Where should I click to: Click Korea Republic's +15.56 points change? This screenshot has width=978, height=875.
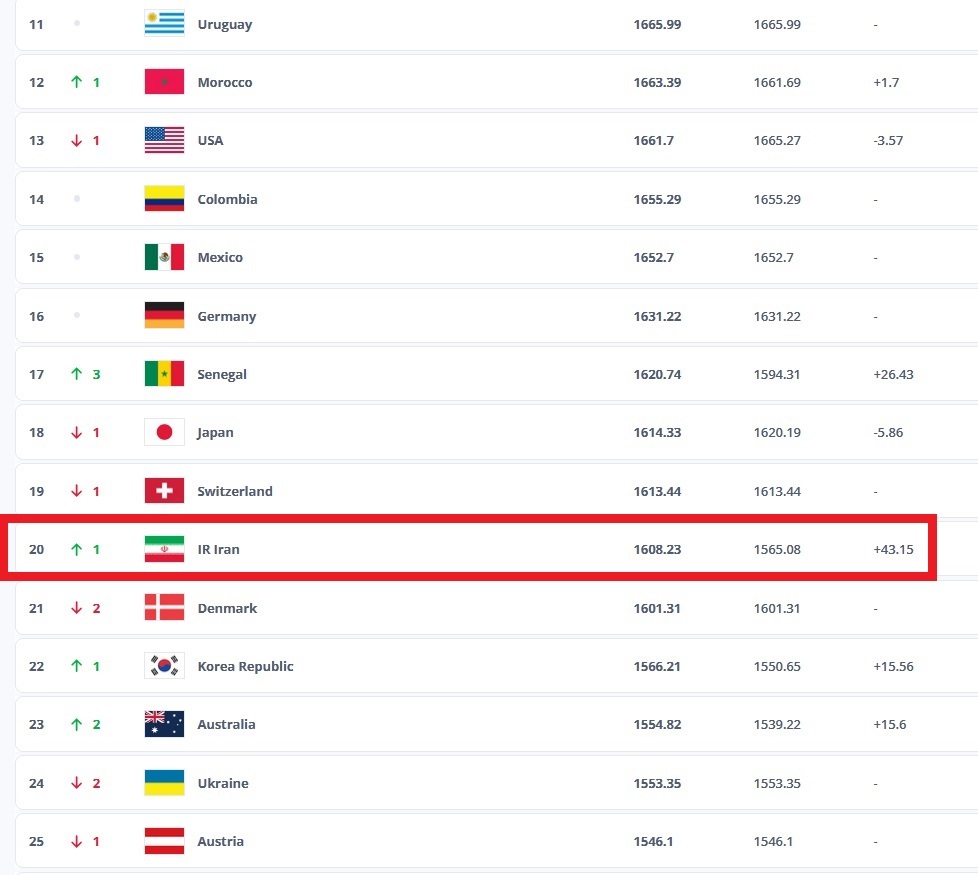pos(893,666)
